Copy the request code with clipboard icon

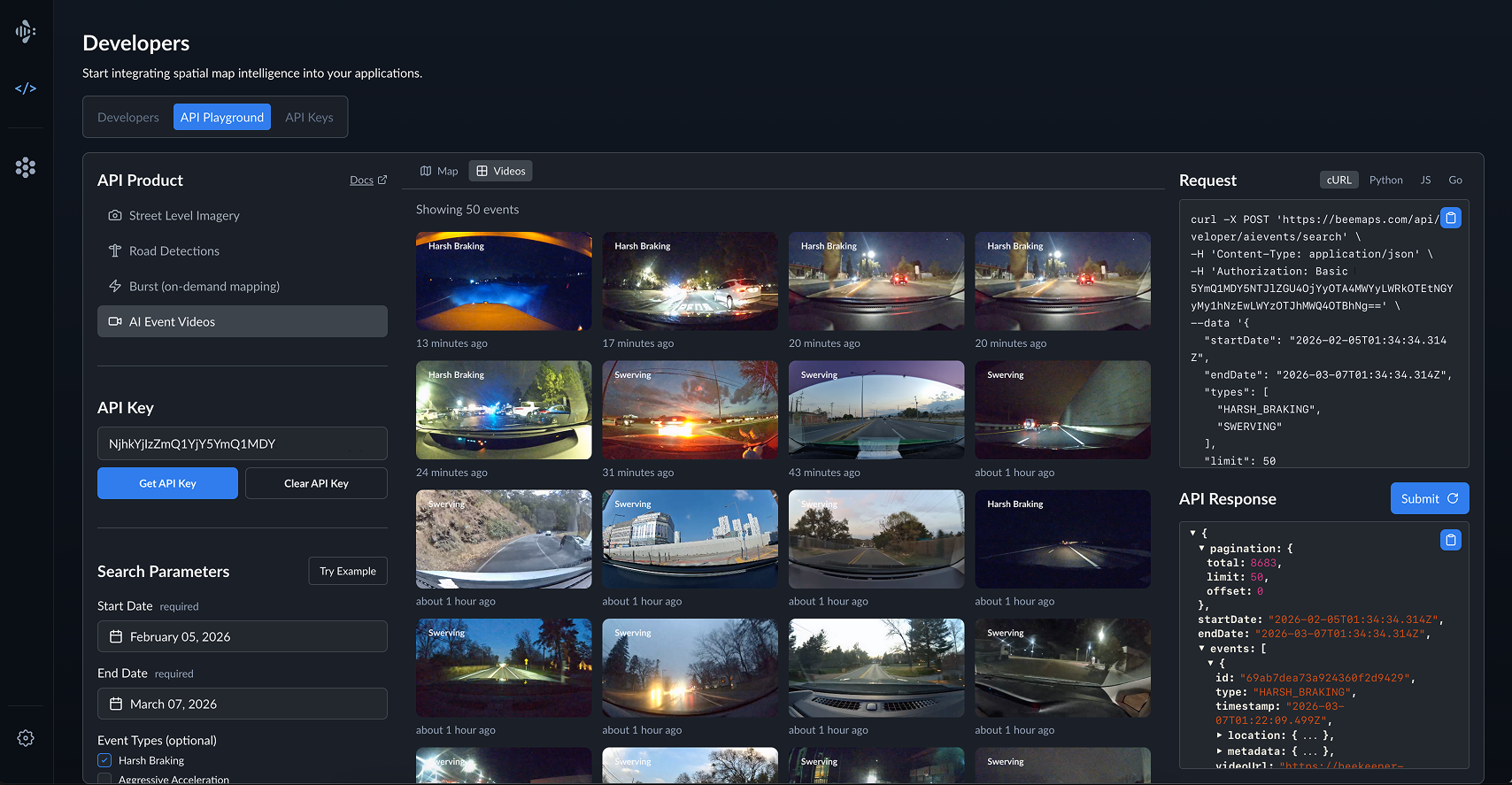pyautogui.click(x=1451, y=218)
